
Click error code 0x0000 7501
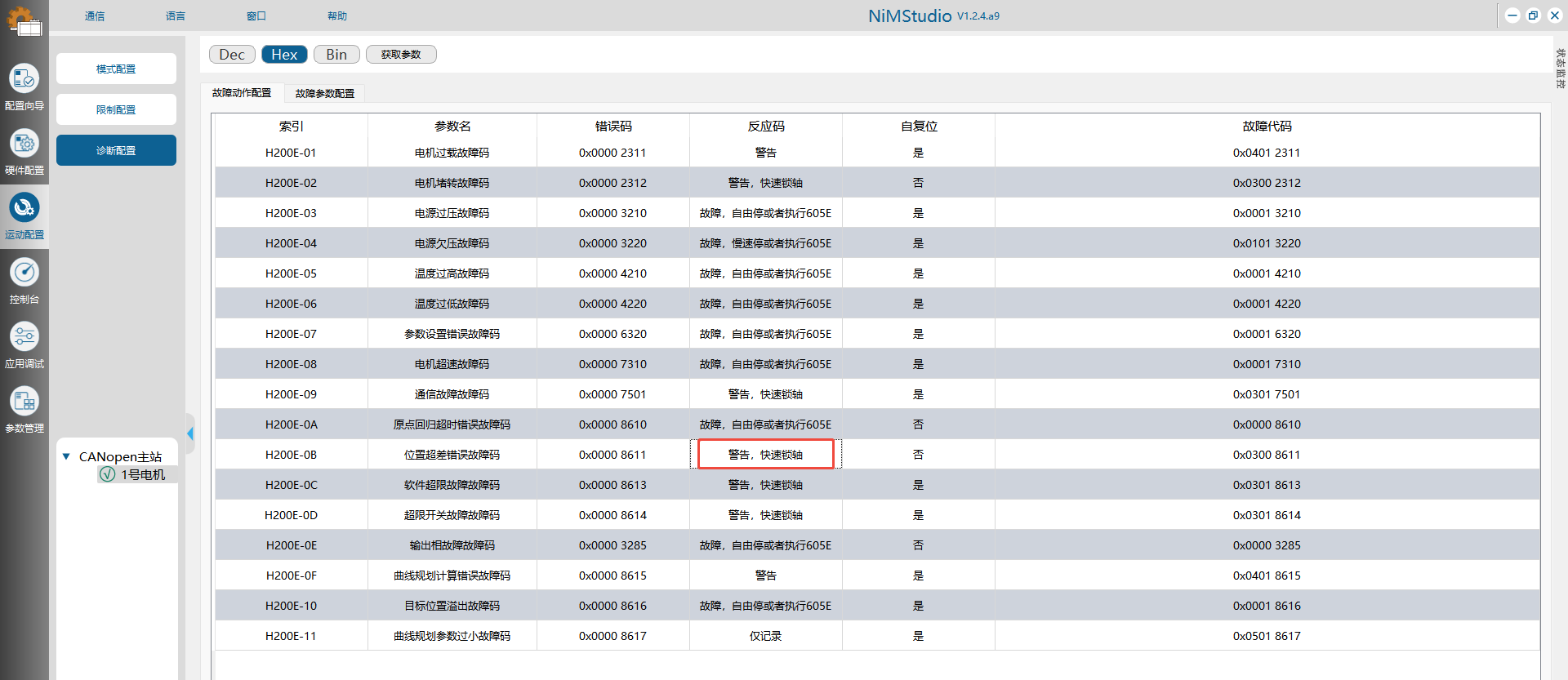(x=613, y=394)
